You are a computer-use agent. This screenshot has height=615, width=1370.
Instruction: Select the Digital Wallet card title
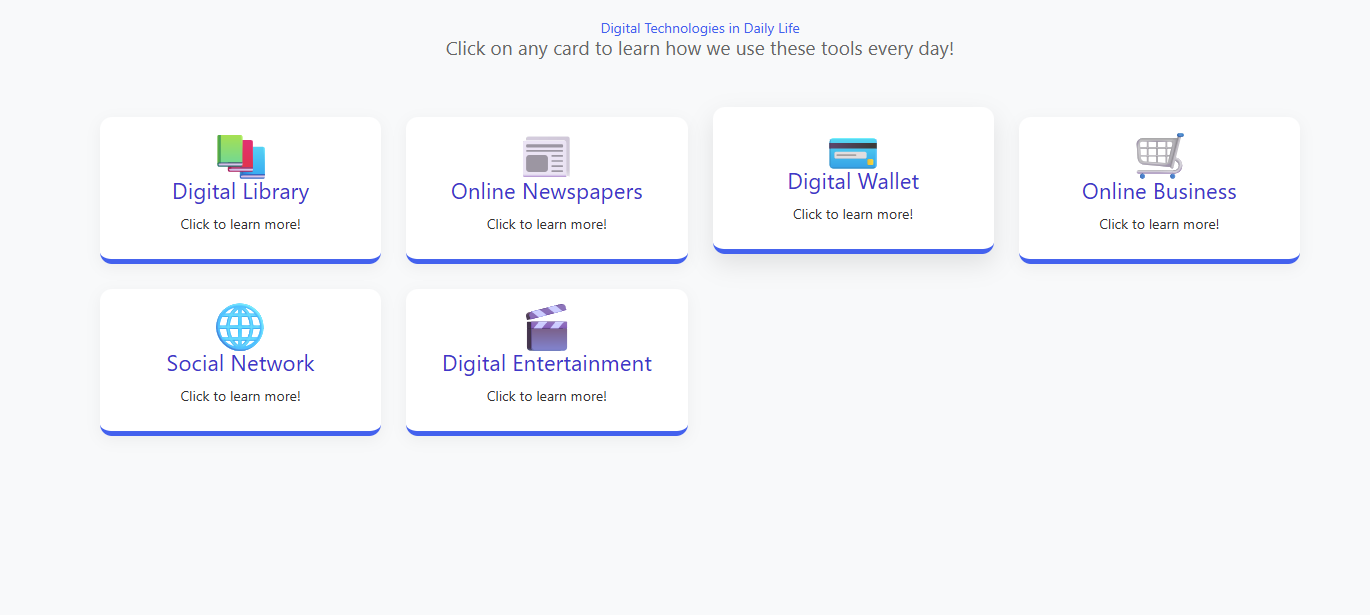click(852, 181)
